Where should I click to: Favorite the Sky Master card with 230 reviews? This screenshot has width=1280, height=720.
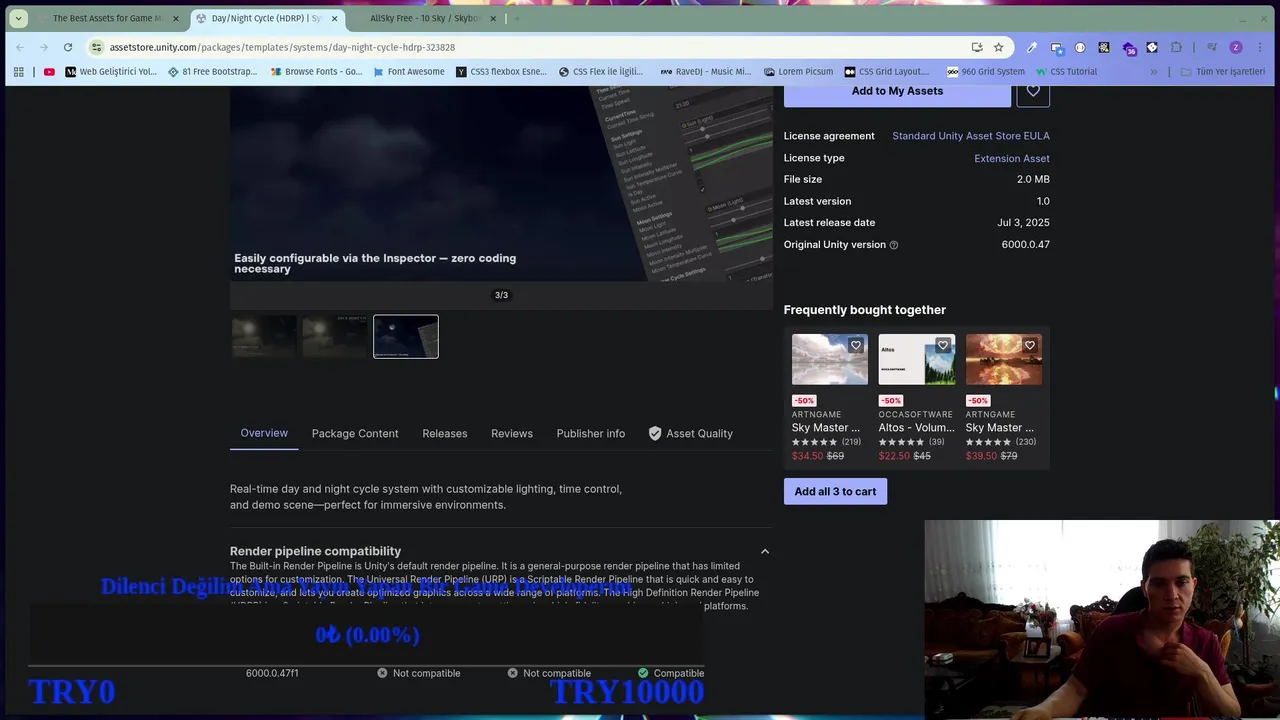[1030, 345]
